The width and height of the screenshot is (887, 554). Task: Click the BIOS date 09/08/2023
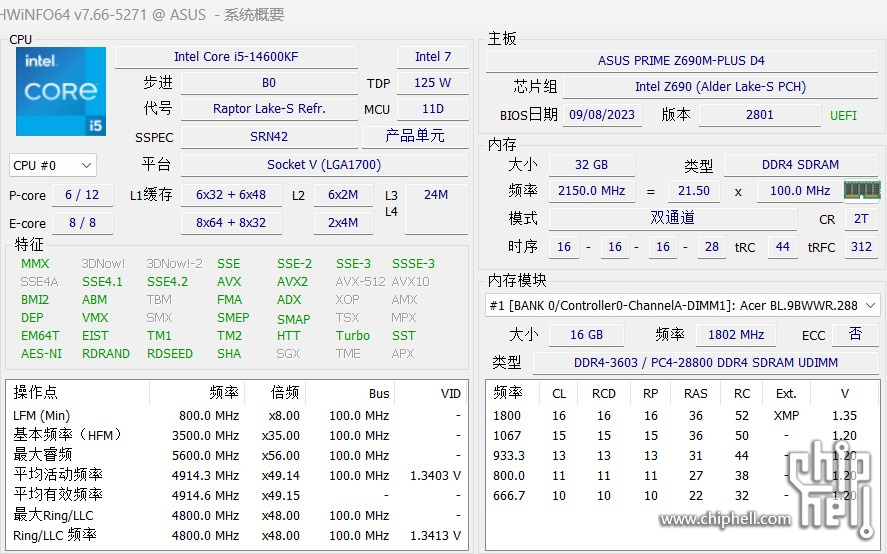coord(602,115)
